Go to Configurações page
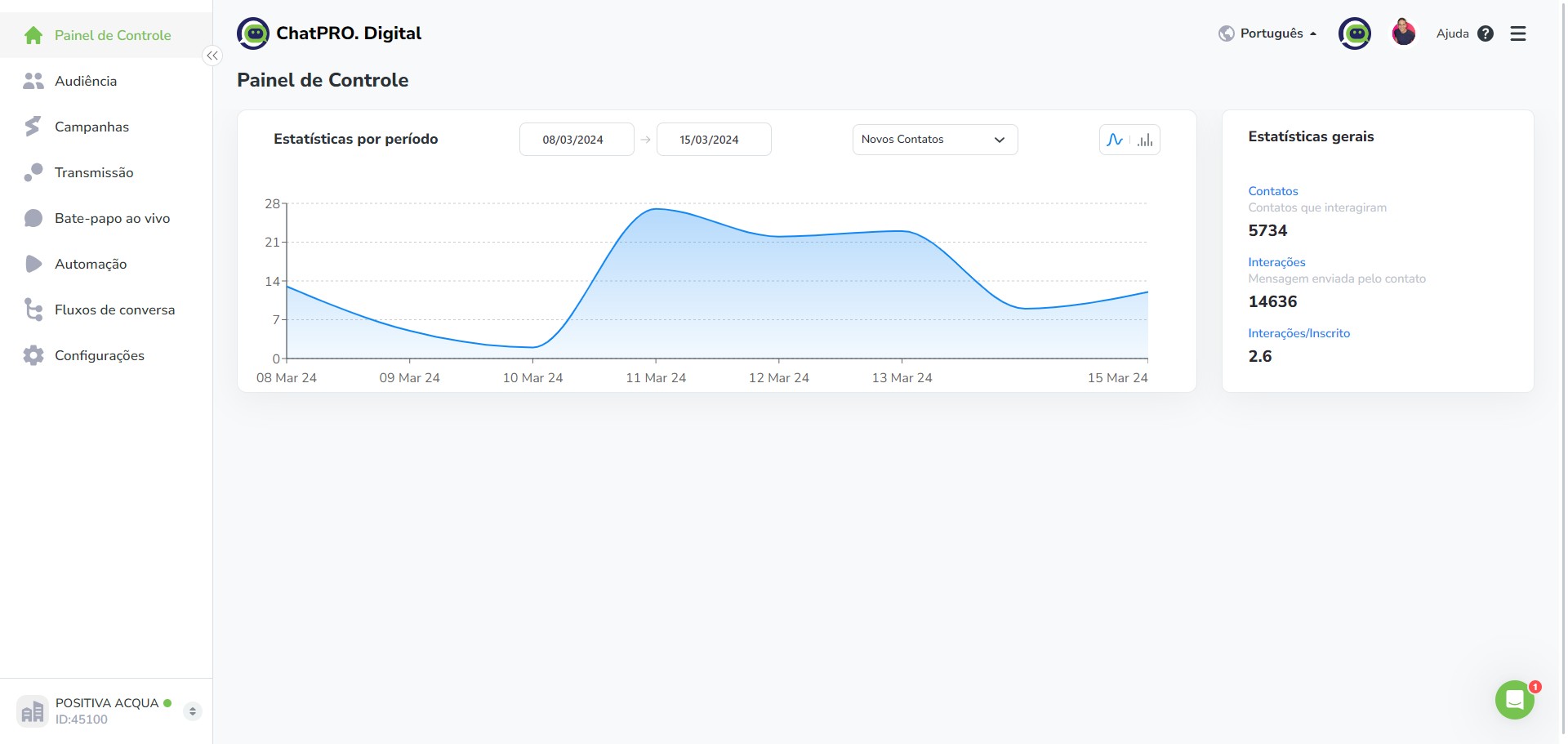 [x=106, y=355]
